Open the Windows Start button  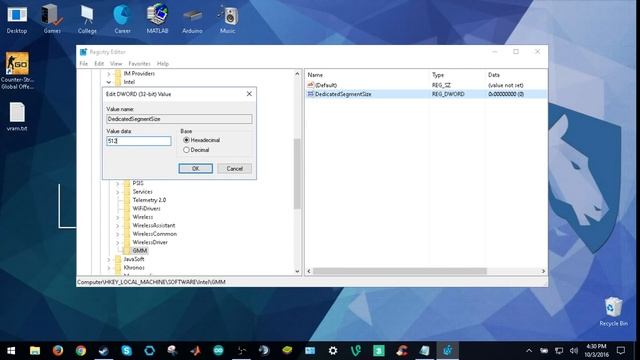point(11,351)
